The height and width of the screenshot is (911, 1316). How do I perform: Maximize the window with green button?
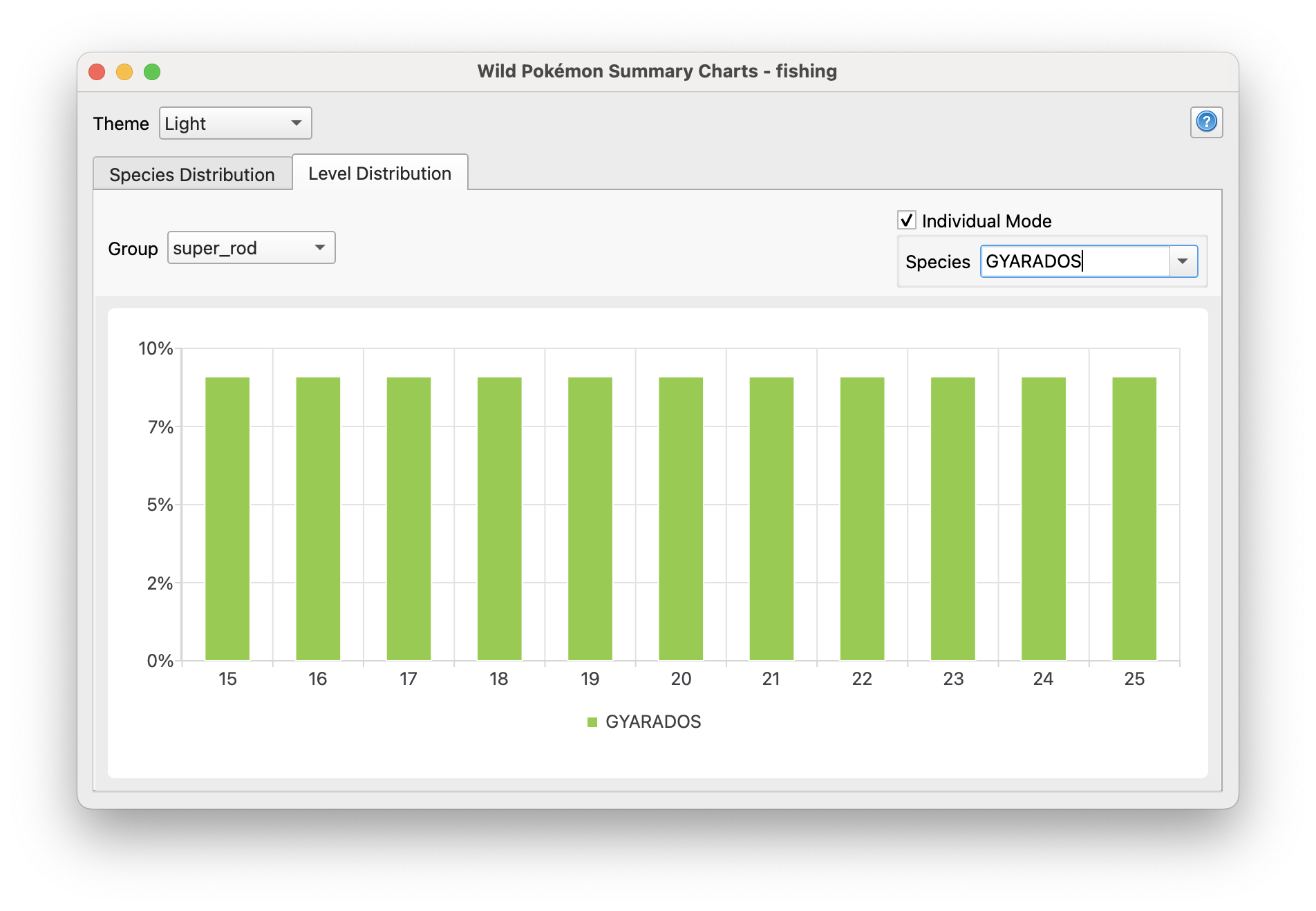pyautogui.click(x=152, y=72)
